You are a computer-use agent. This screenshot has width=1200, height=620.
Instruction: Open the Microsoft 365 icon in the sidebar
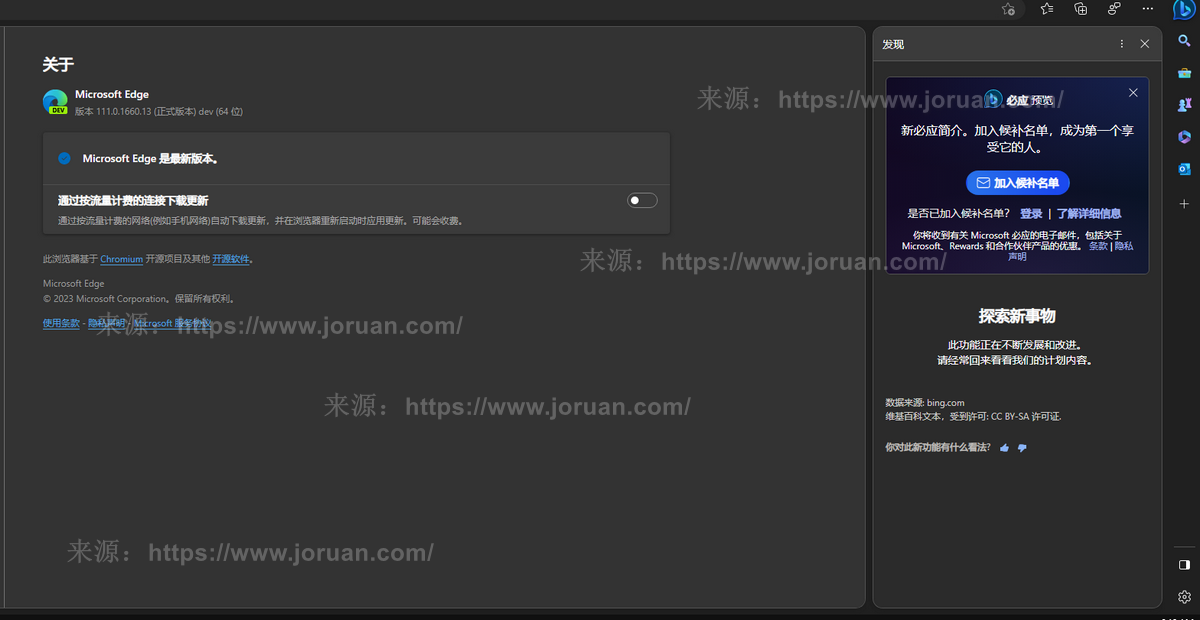[x=1184, y=137]
